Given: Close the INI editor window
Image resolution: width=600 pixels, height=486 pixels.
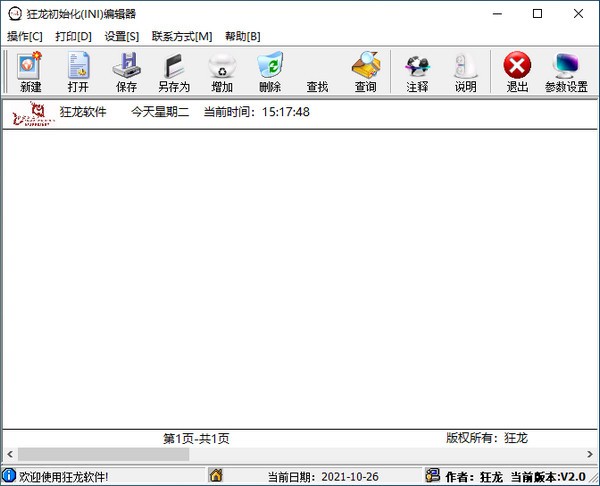Looking at the screenshot, I should click(578, 14).
